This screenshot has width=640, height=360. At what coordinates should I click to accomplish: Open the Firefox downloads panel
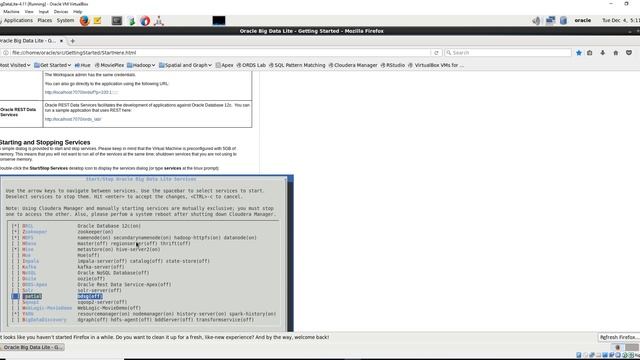(x=602, y=53)
